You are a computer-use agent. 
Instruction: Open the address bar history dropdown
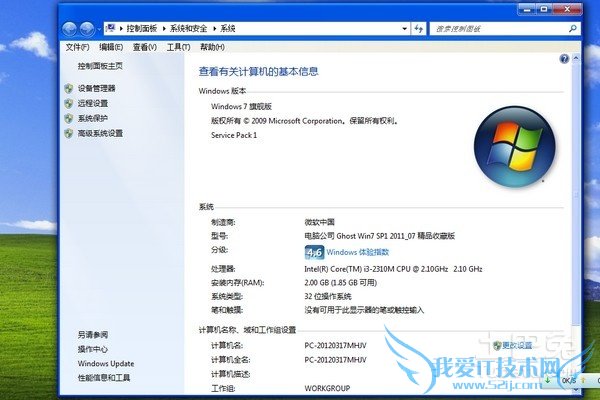404,28
